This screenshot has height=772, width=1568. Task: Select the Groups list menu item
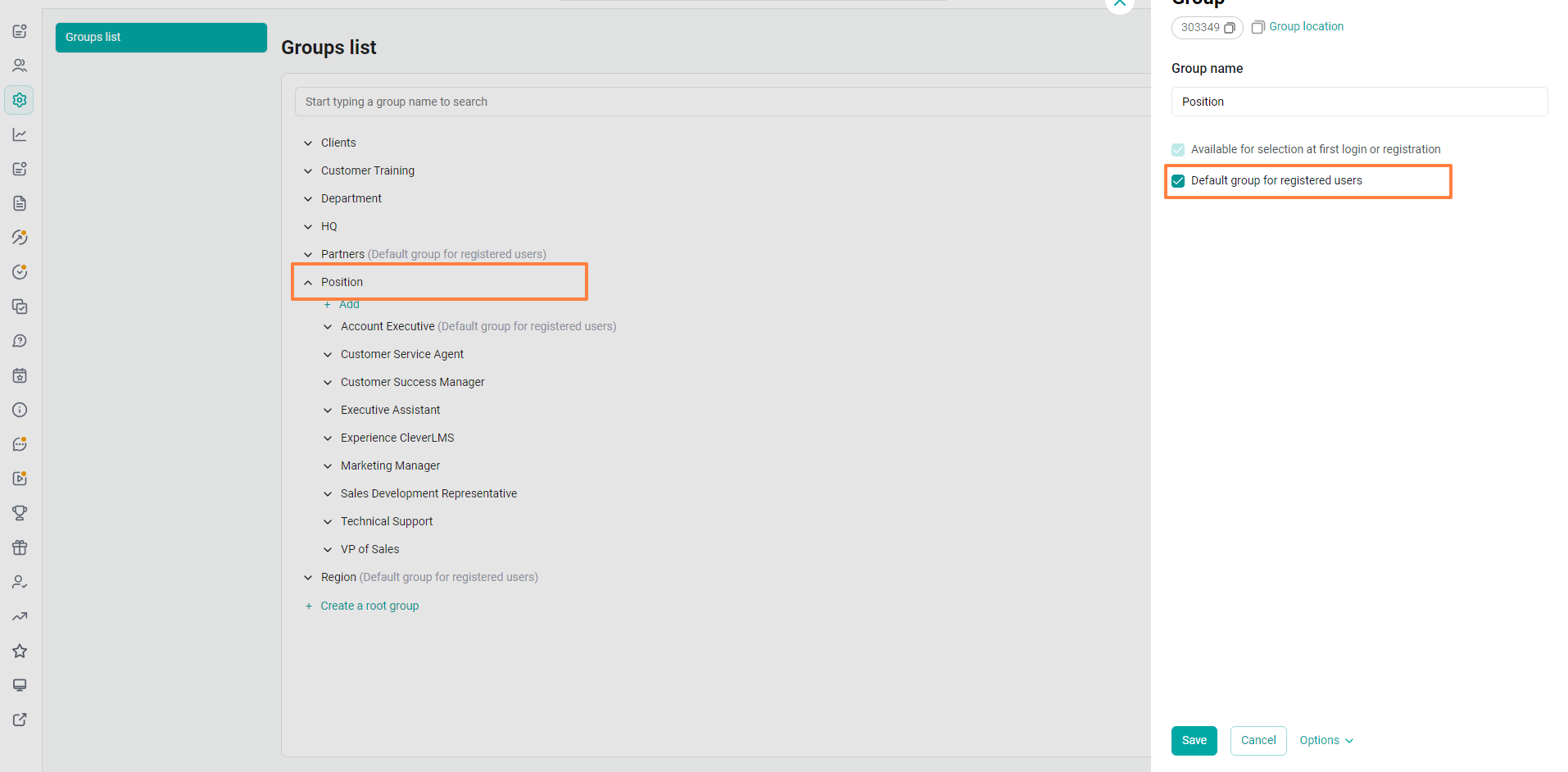point(161,38)
